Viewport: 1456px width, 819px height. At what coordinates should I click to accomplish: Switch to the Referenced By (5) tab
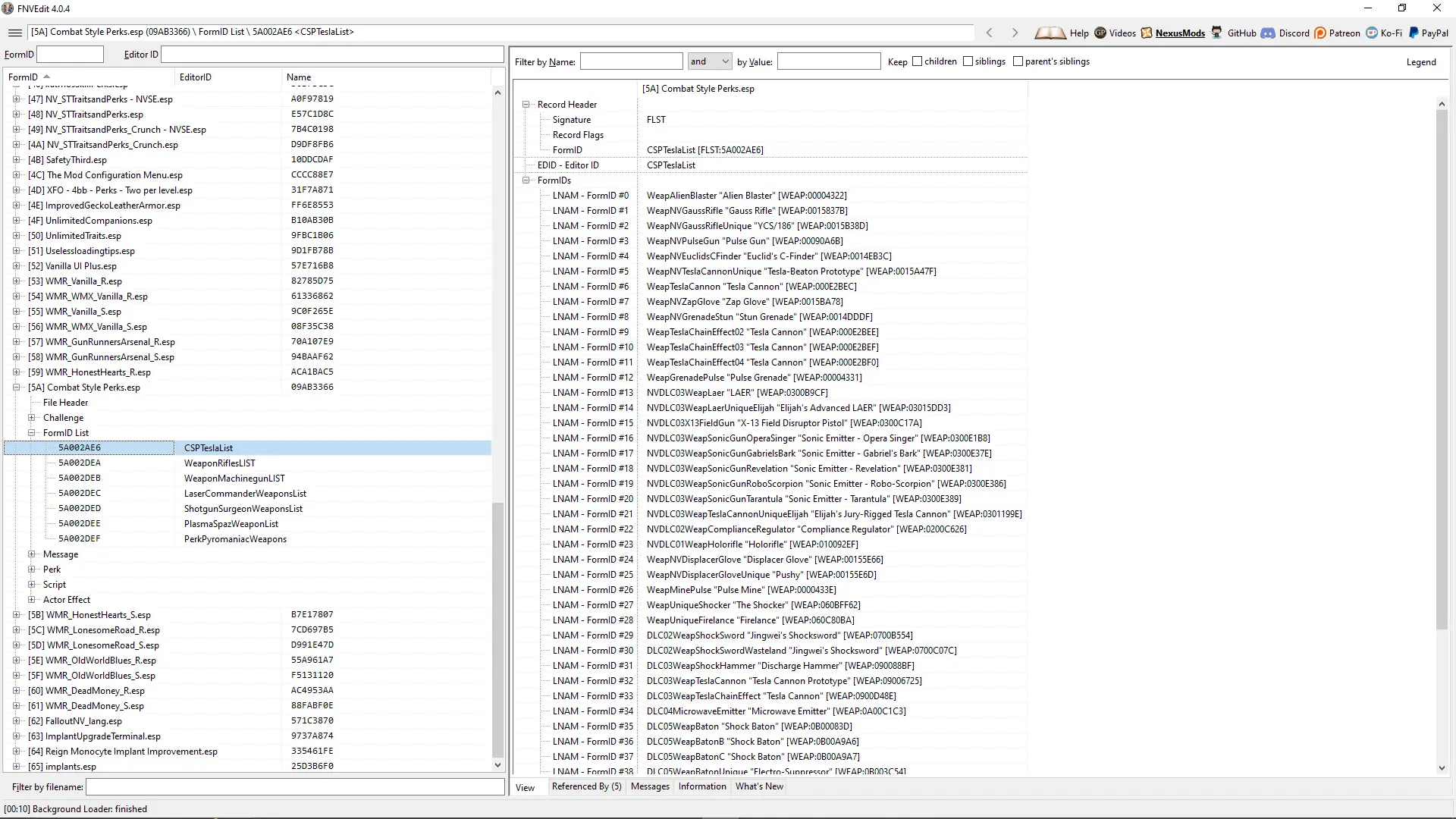tap(586, 786)
